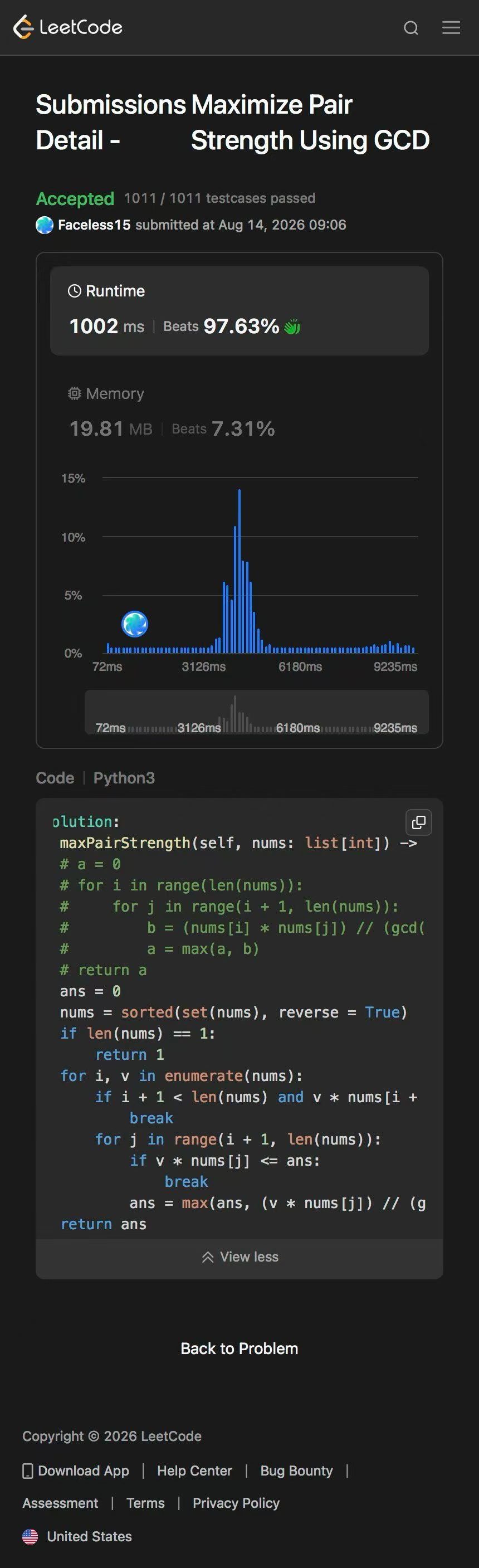Copy code with the clipboard icon
This screenshot has width=479, height=1568.
(x=419, y=822)
